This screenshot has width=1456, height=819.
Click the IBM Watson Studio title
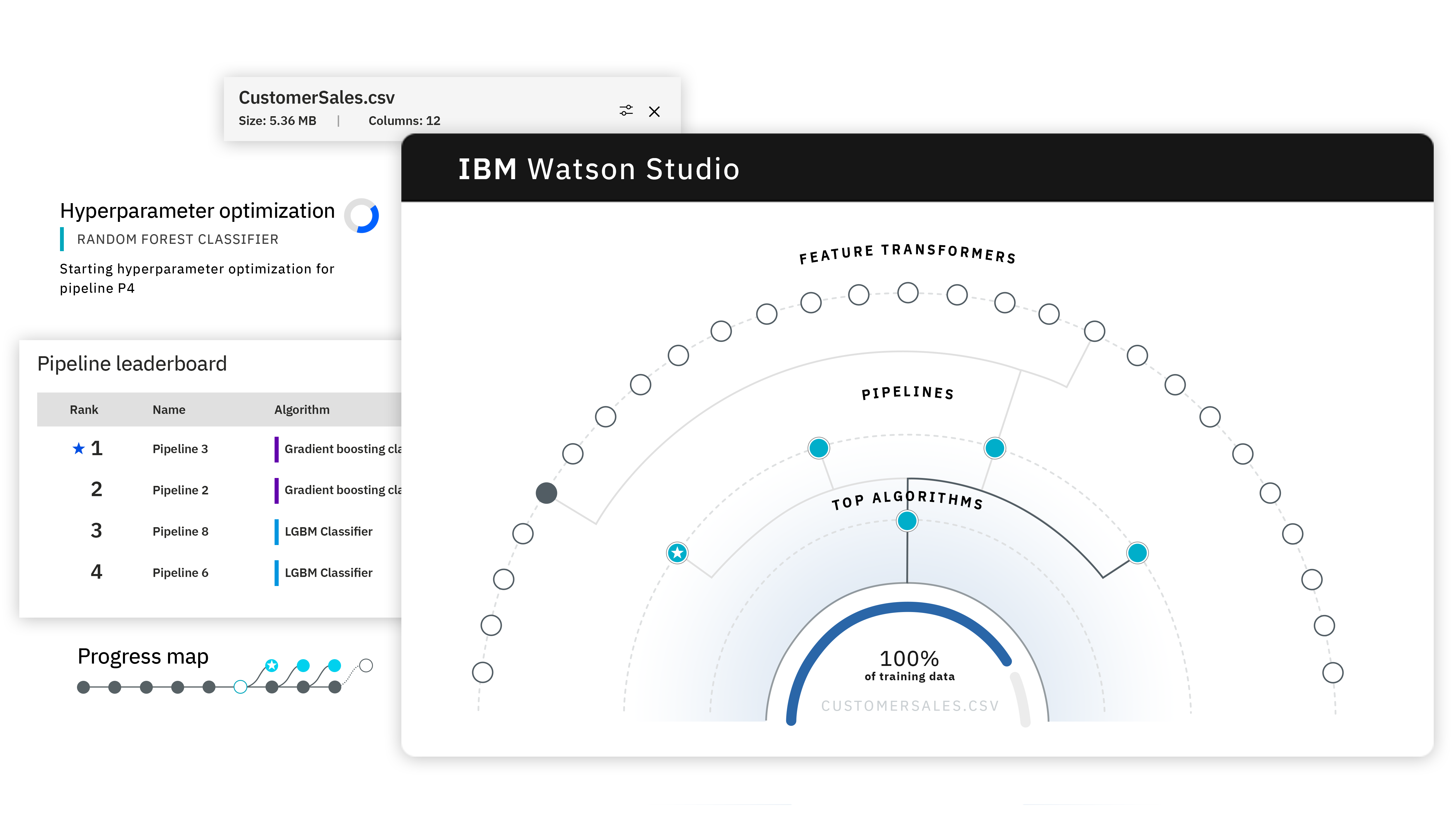(x=599, y=169)
